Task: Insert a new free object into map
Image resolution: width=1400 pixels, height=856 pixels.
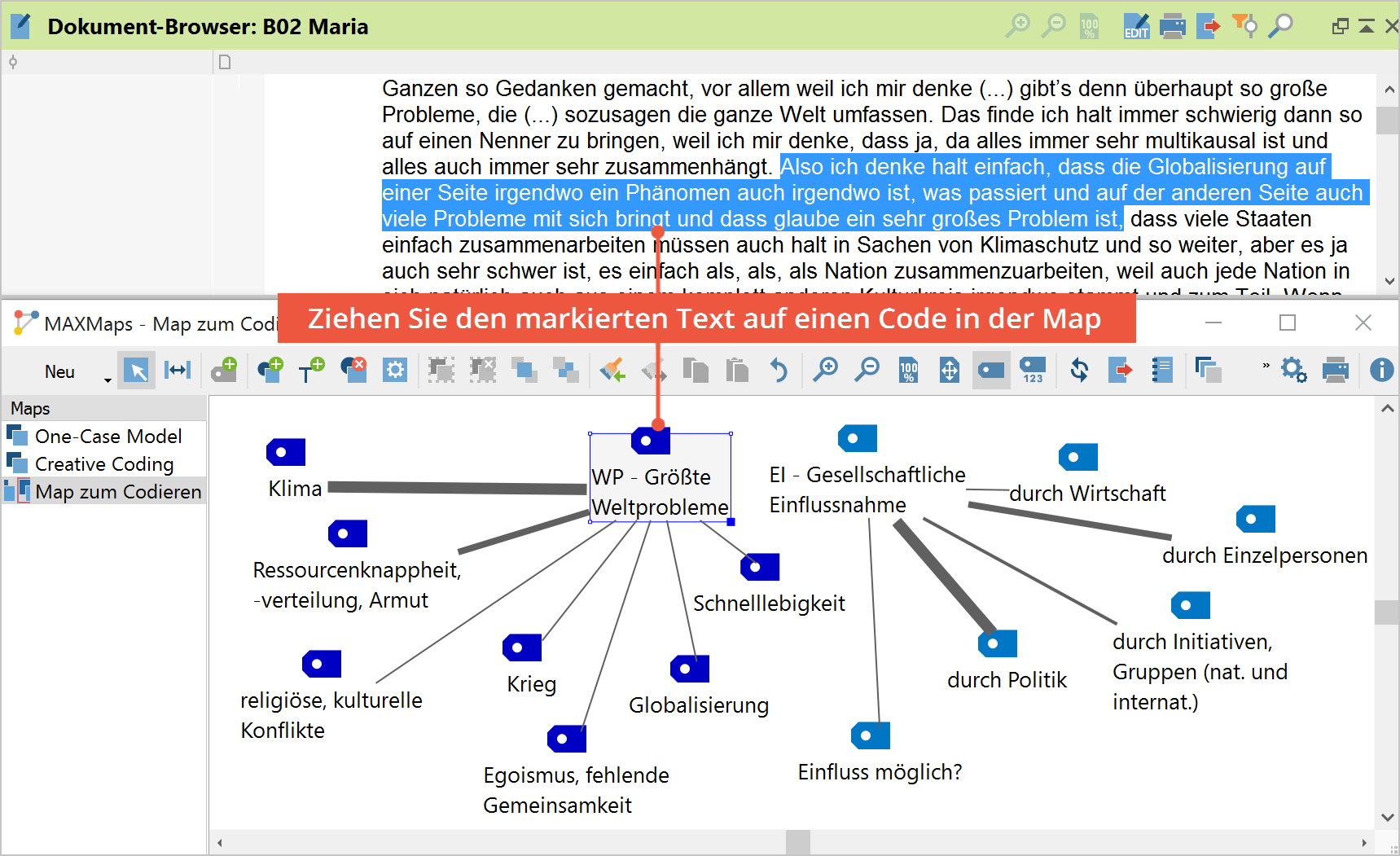Action: click(270, 371)
